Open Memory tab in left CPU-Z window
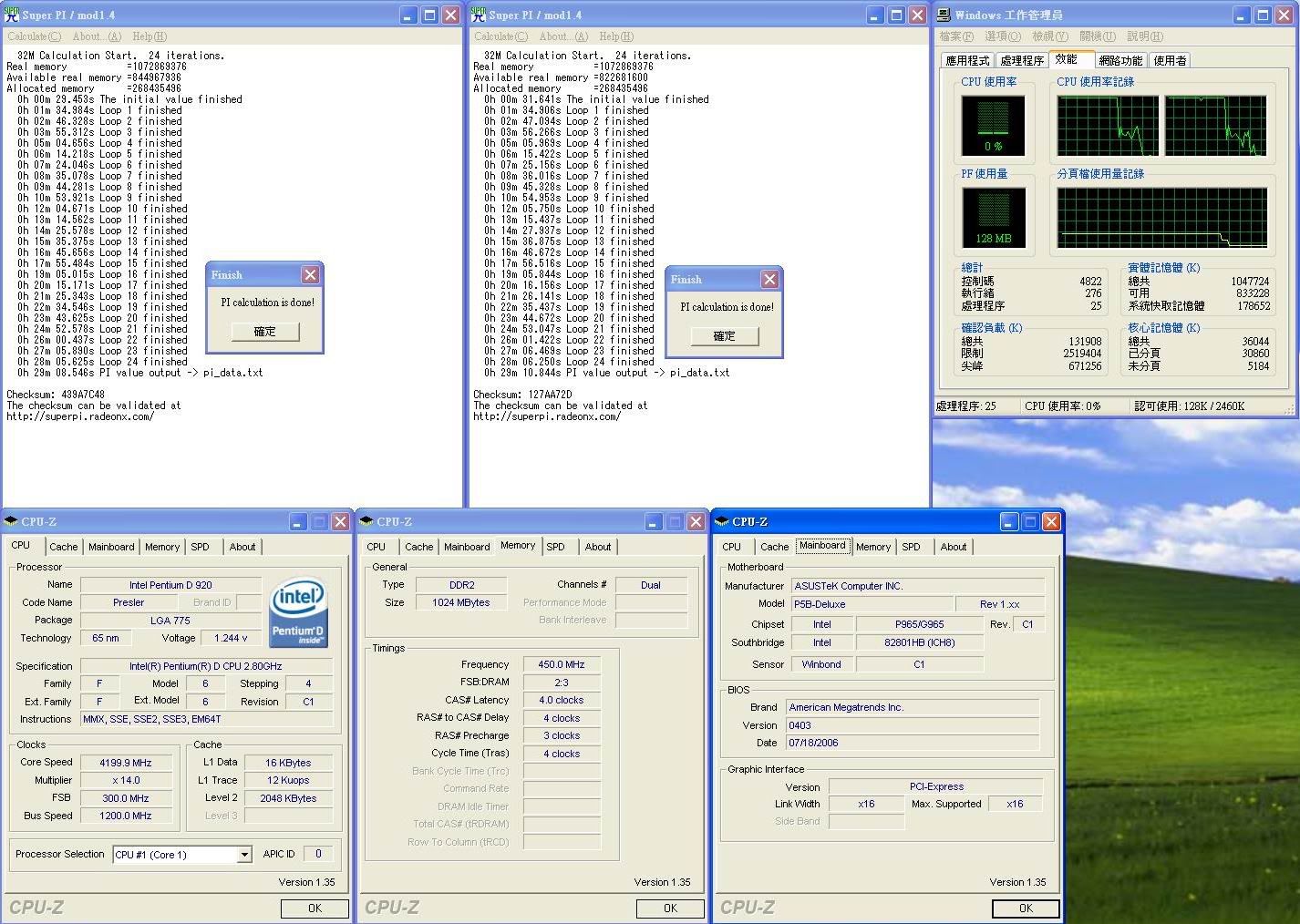The image size is (1300, 924). point(162,547)
